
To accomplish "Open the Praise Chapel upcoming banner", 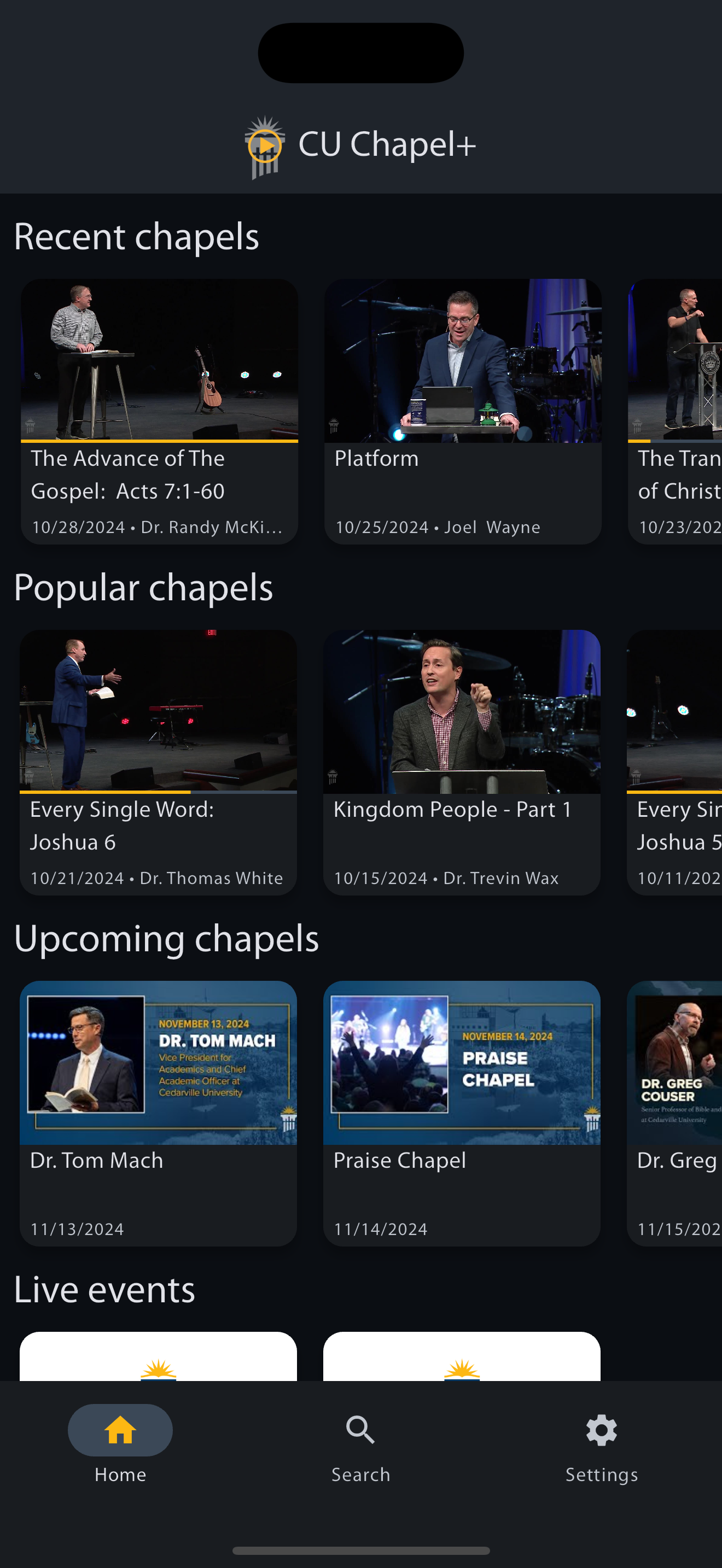I will (x=462, y=1063).
